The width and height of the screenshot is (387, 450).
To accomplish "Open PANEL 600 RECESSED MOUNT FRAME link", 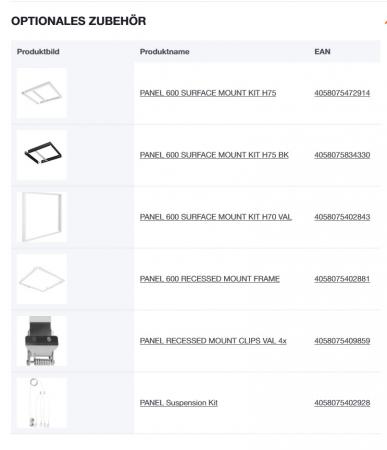I will (210, 279).
